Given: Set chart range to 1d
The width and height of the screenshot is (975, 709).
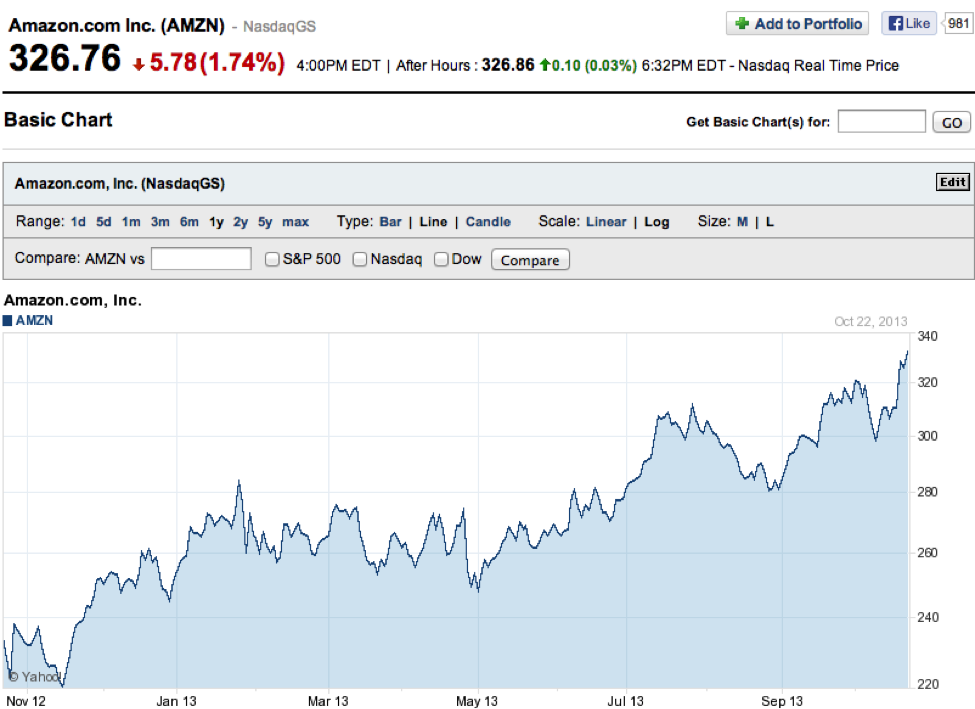Looking at the screenshot, I should [x=78, y=222].
